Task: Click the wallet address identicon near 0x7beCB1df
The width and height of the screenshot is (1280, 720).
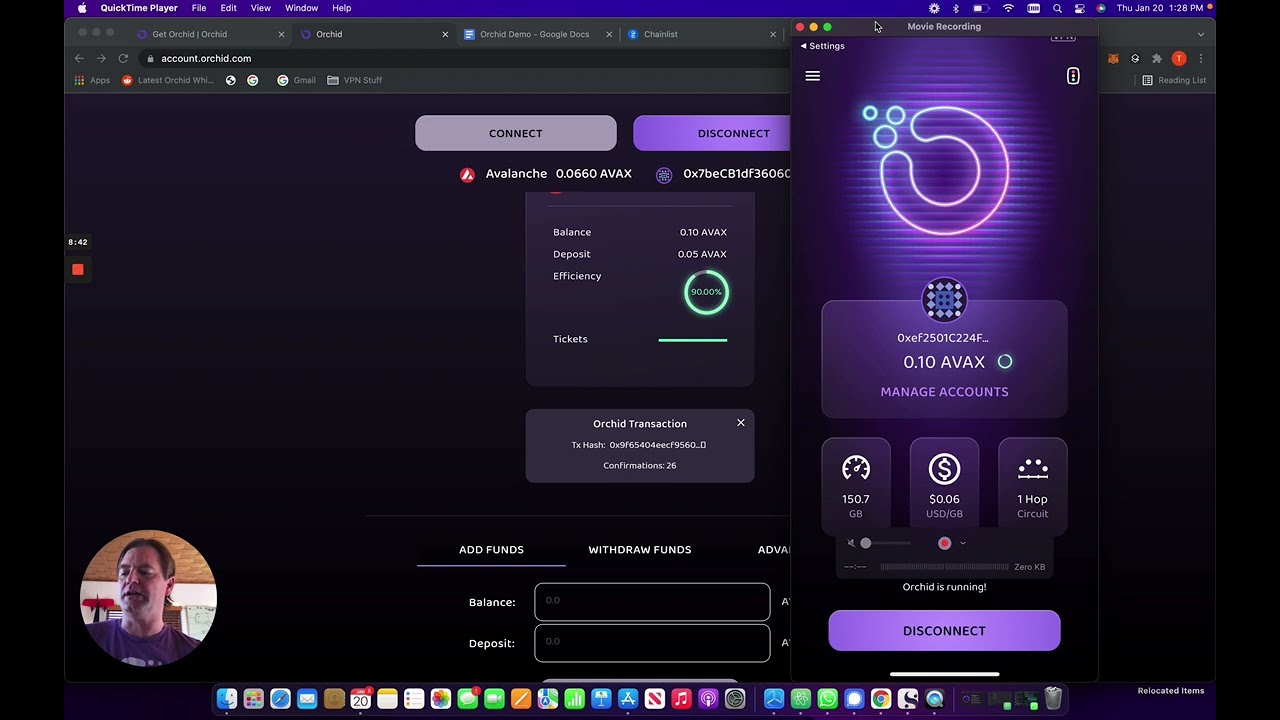Action: point(664,174)
